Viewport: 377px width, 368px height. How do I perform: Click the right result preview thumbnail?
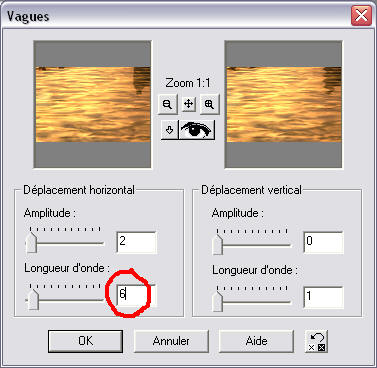click(284, 104)
